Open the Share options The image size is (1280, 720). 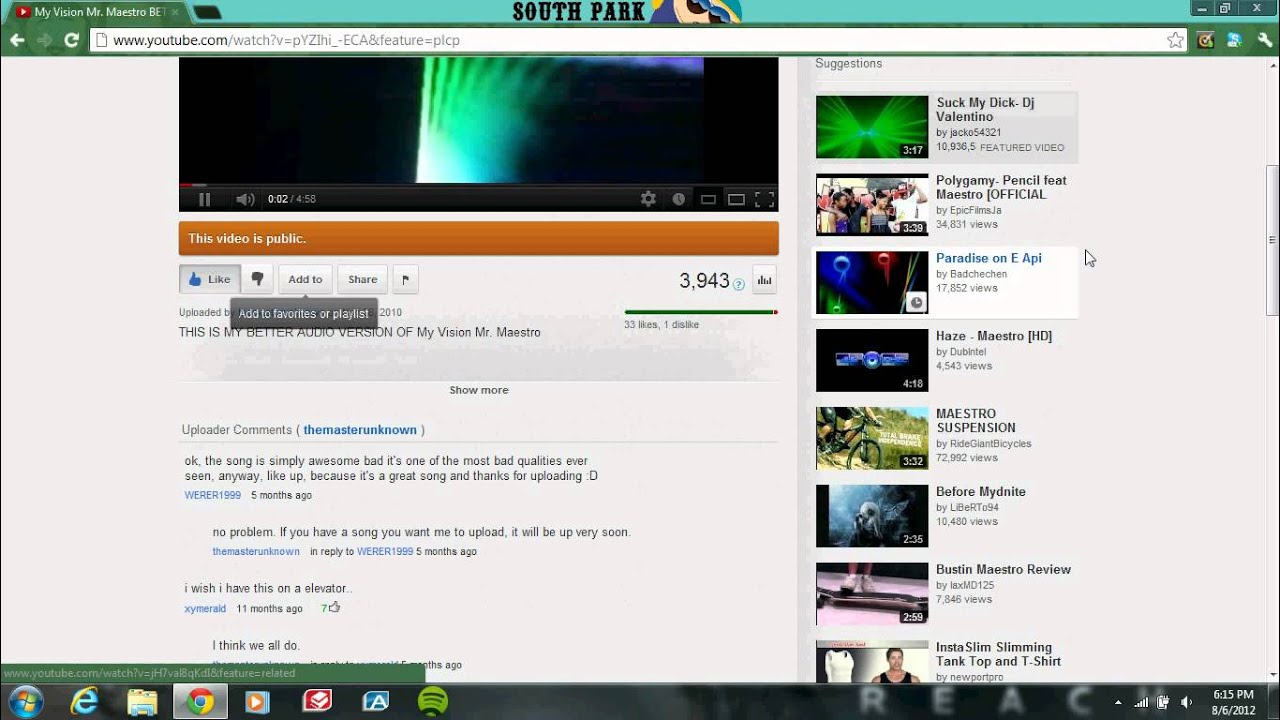(362, 279)
